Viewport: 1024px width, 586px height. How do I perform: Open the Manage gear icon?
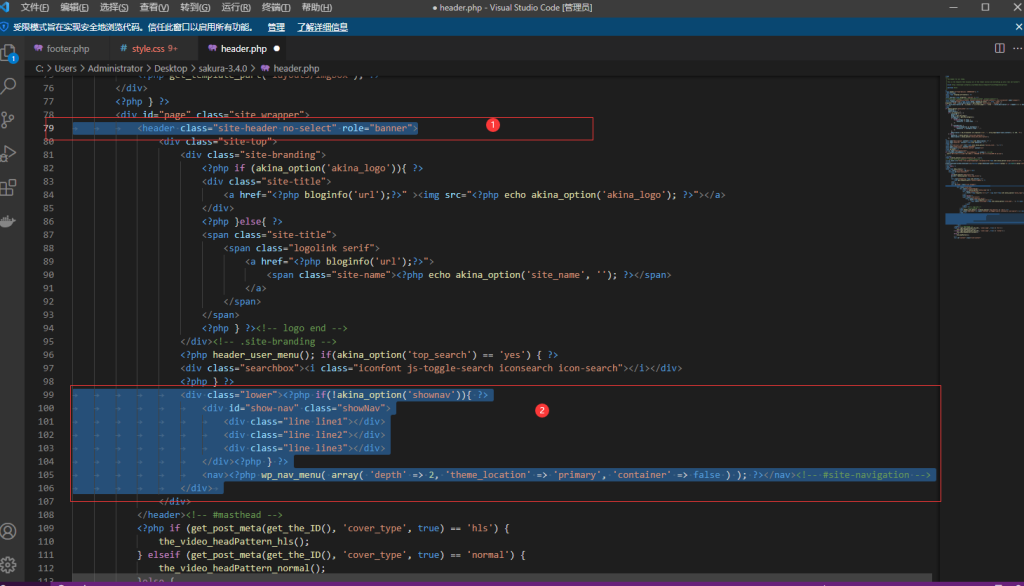9,565
